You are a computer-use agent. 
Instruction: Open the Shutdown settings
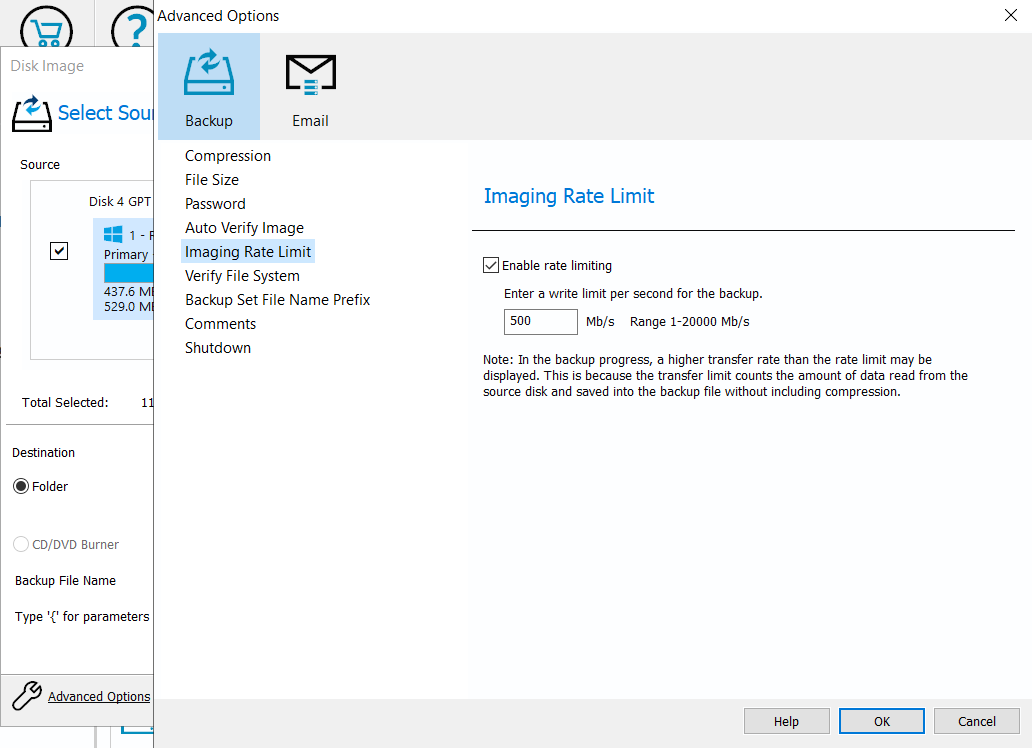pyautogui.click(x=218, y=348)
